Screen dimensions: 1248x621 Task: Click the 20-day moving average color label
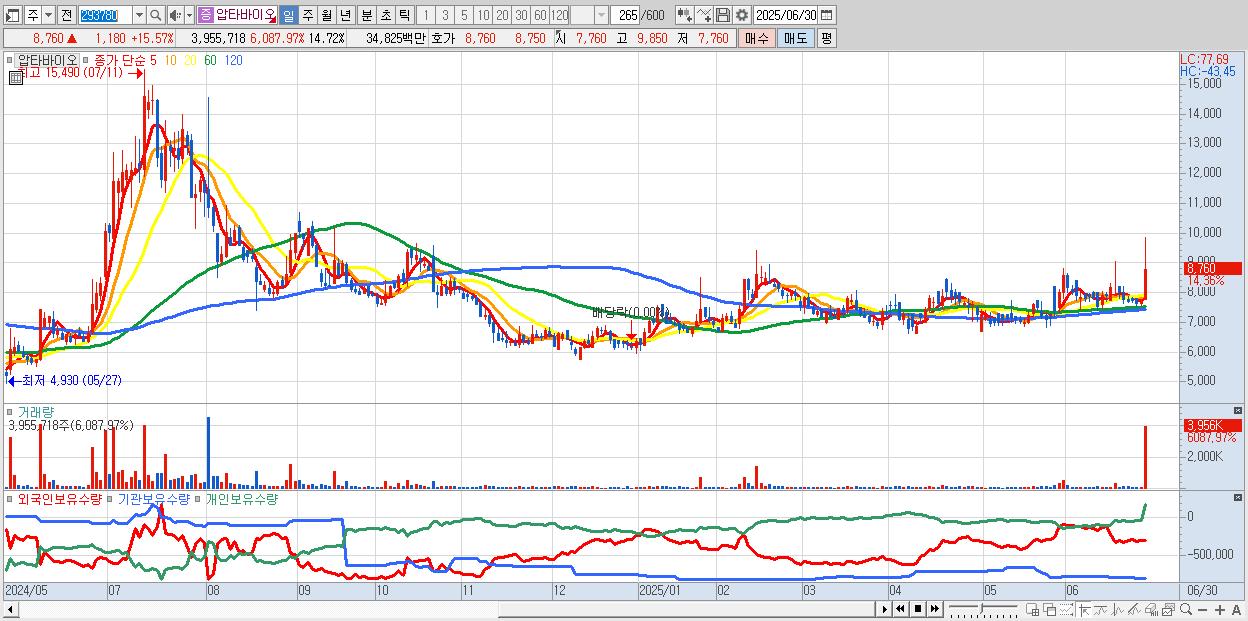tap(189, 60)
